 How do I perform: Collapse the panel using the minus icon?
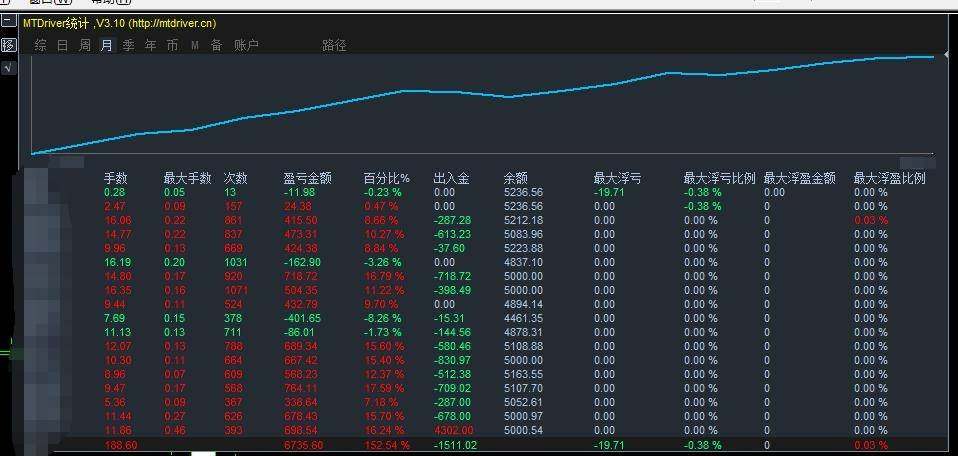point(8,22)
